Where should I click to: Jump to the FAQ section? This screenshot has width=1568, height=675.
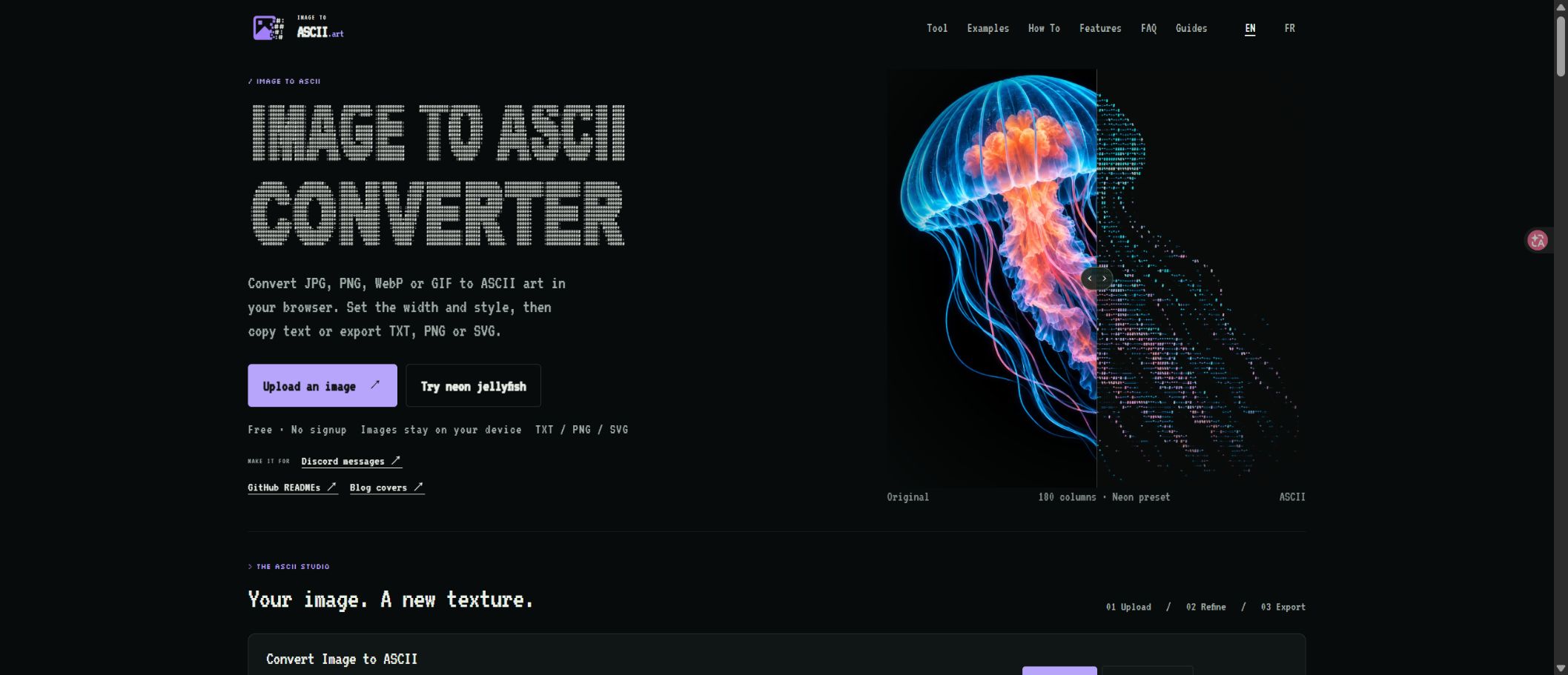click(1148, 28)
